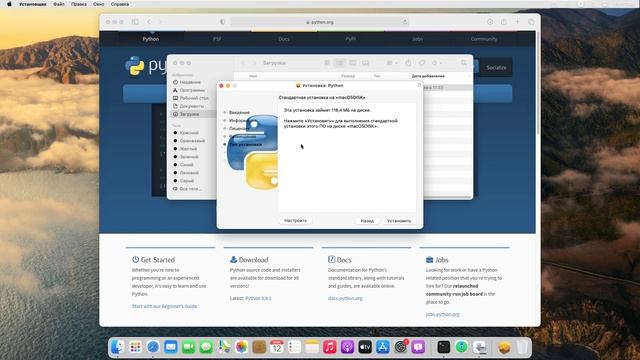Open the Finder group-by dropdown

[x=391, y=63]
